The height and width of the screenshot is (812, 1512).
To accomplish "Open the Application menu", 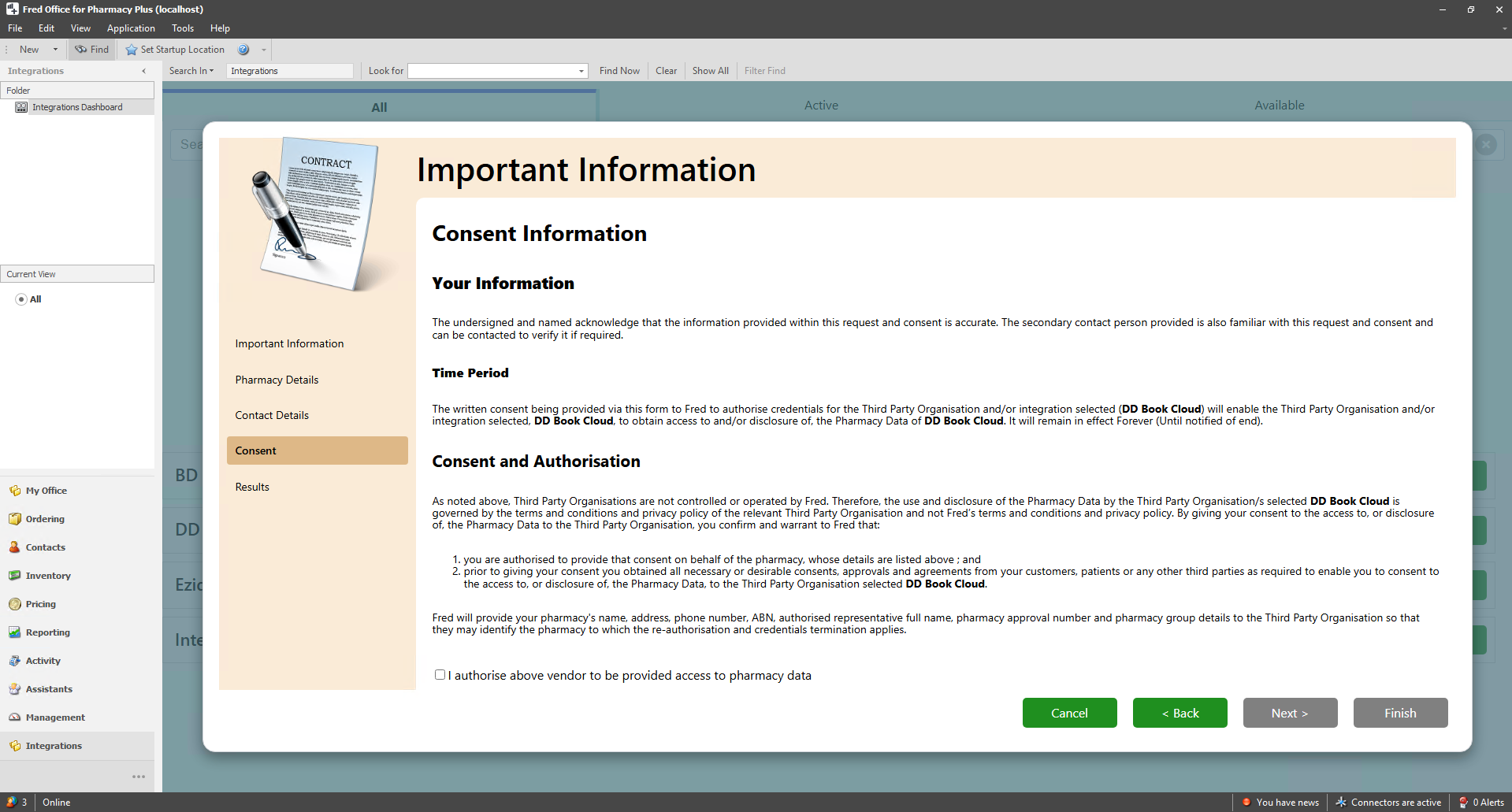I will click(131, 28).
